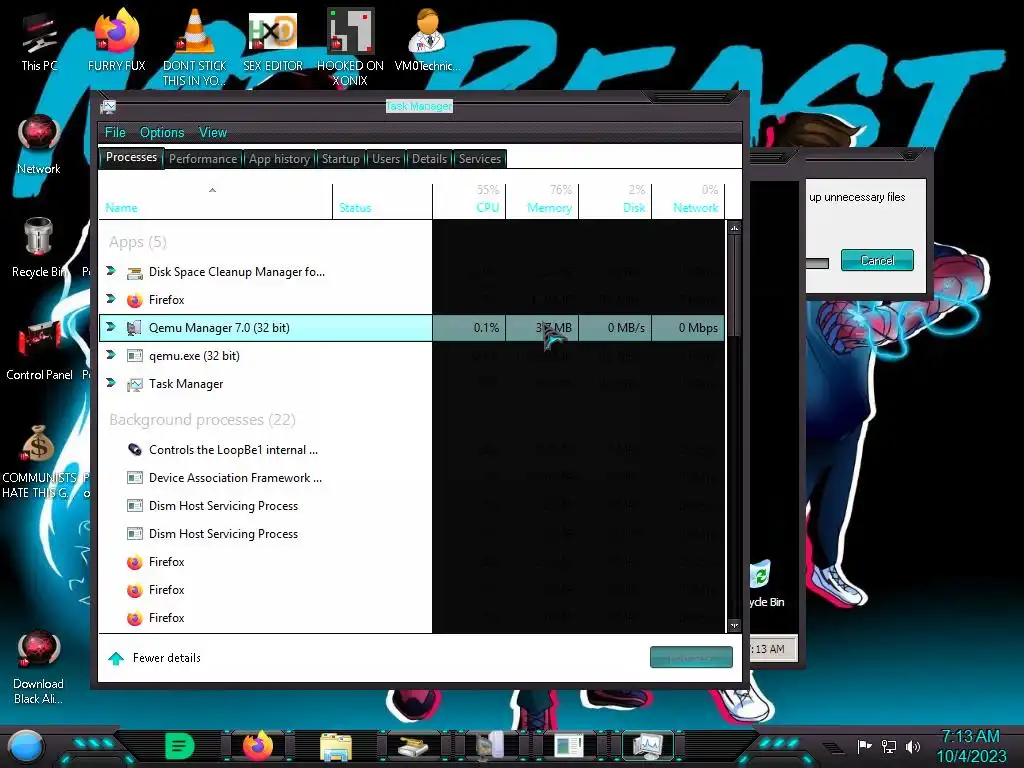Click Disk Cleanup progress bar
Viewport: 1024px width, 768px height.
817,263
